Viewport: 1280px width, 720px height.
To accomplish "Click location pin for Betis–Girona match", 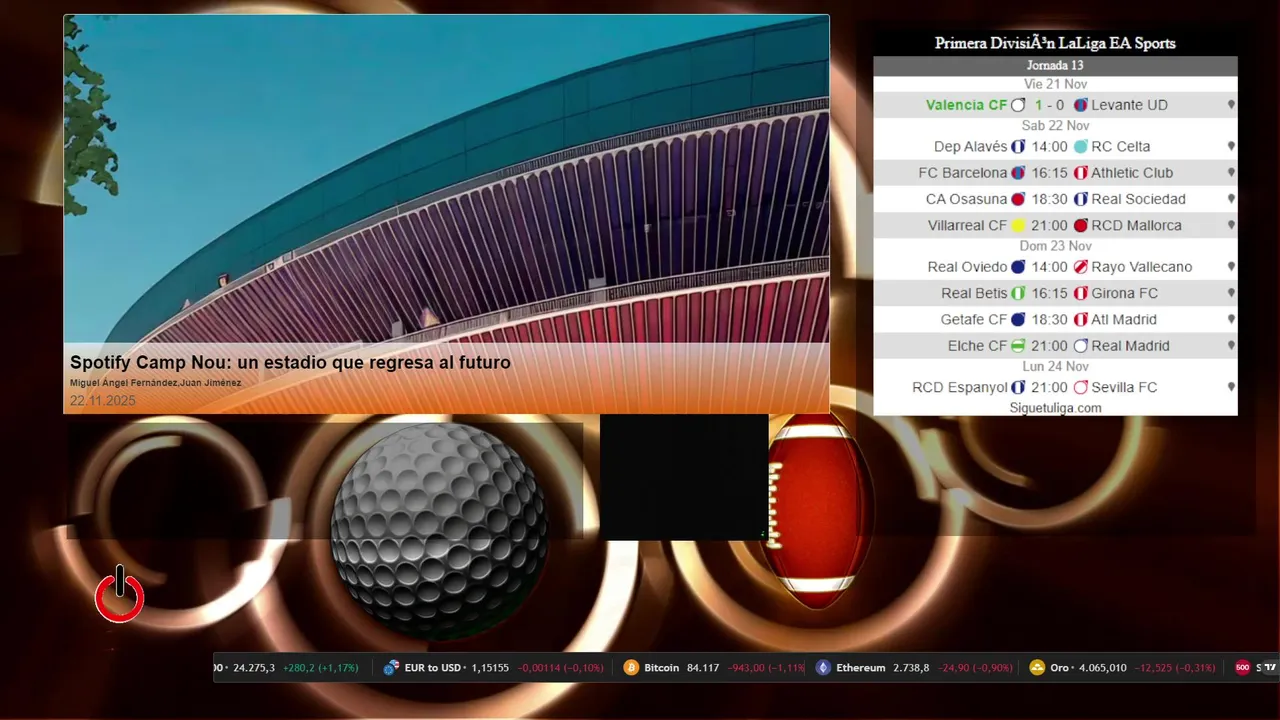I will pos(1231,293).
